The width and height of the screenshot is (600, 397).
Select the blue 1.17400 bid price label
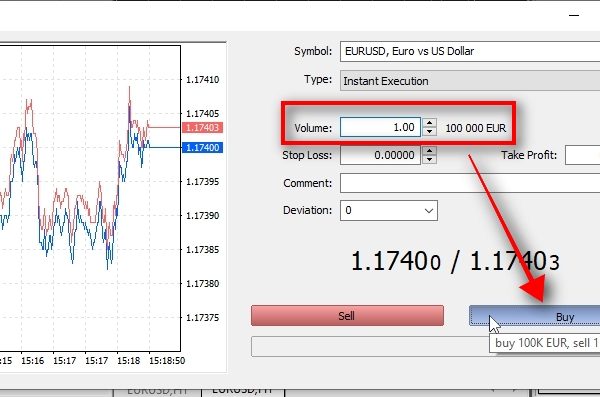[202, 147]
